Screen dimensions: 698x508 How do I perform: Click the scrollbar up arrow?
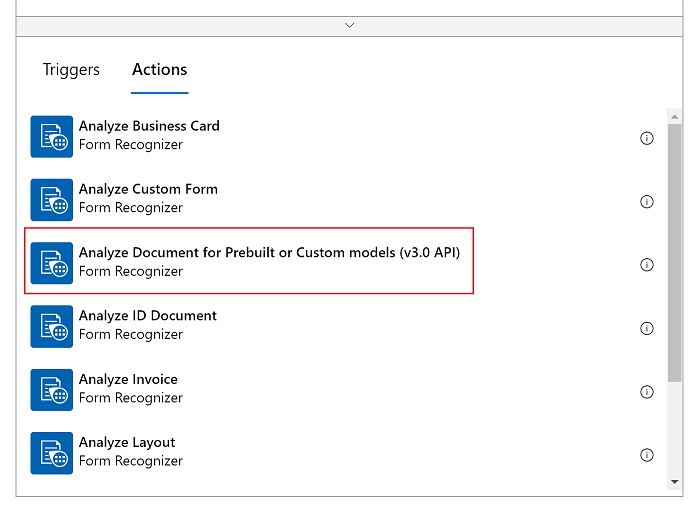(x=675, y=117)
